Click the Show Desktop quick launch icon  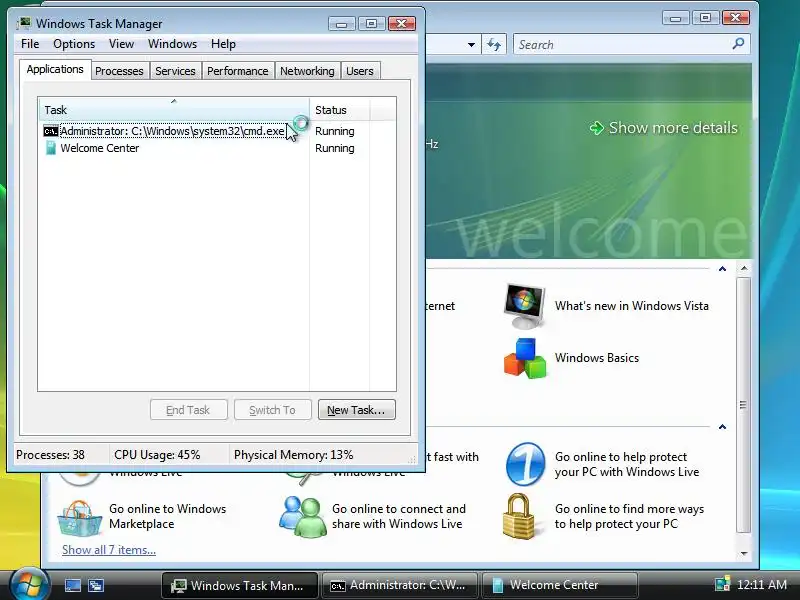72,585
